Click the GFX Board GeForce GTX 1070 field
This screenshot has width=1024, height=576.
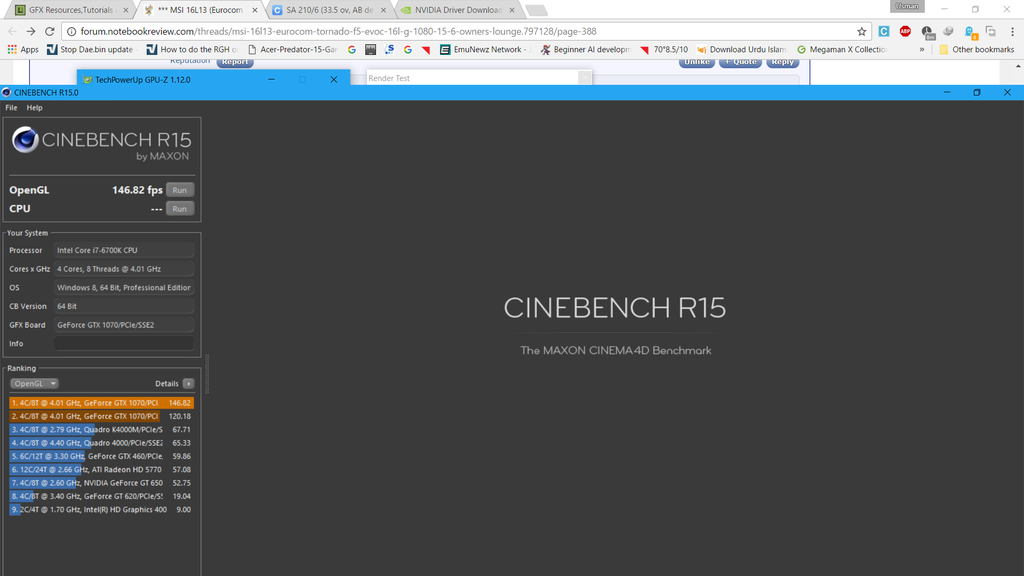(123, 325)
